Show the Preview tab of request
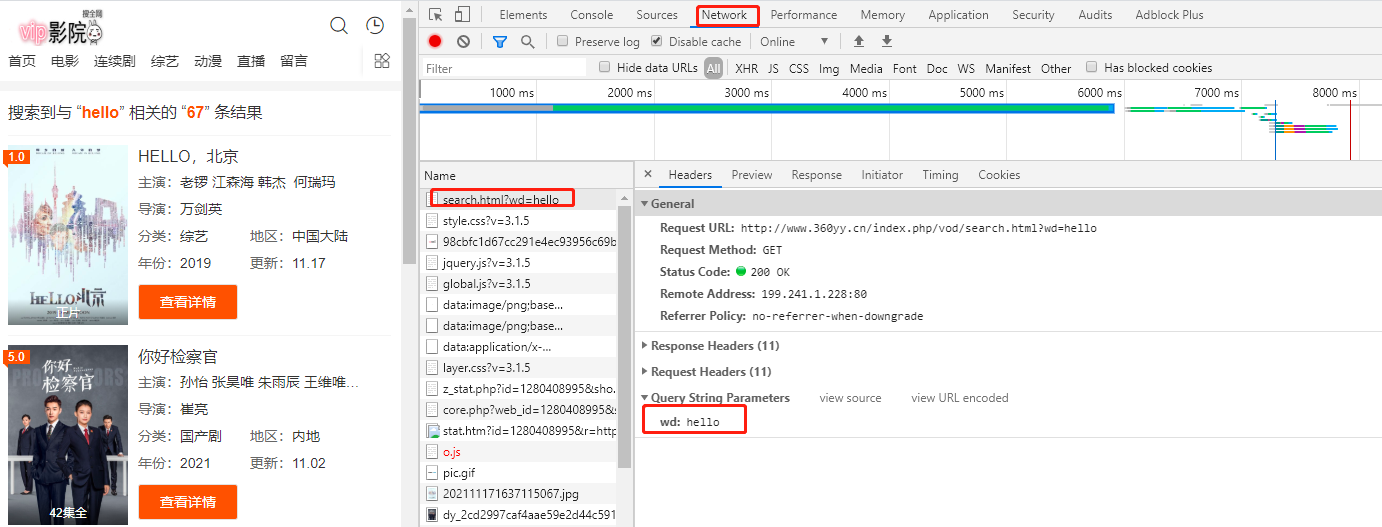1382x527 pixels. pyautogui.click(x=751, y=174)
